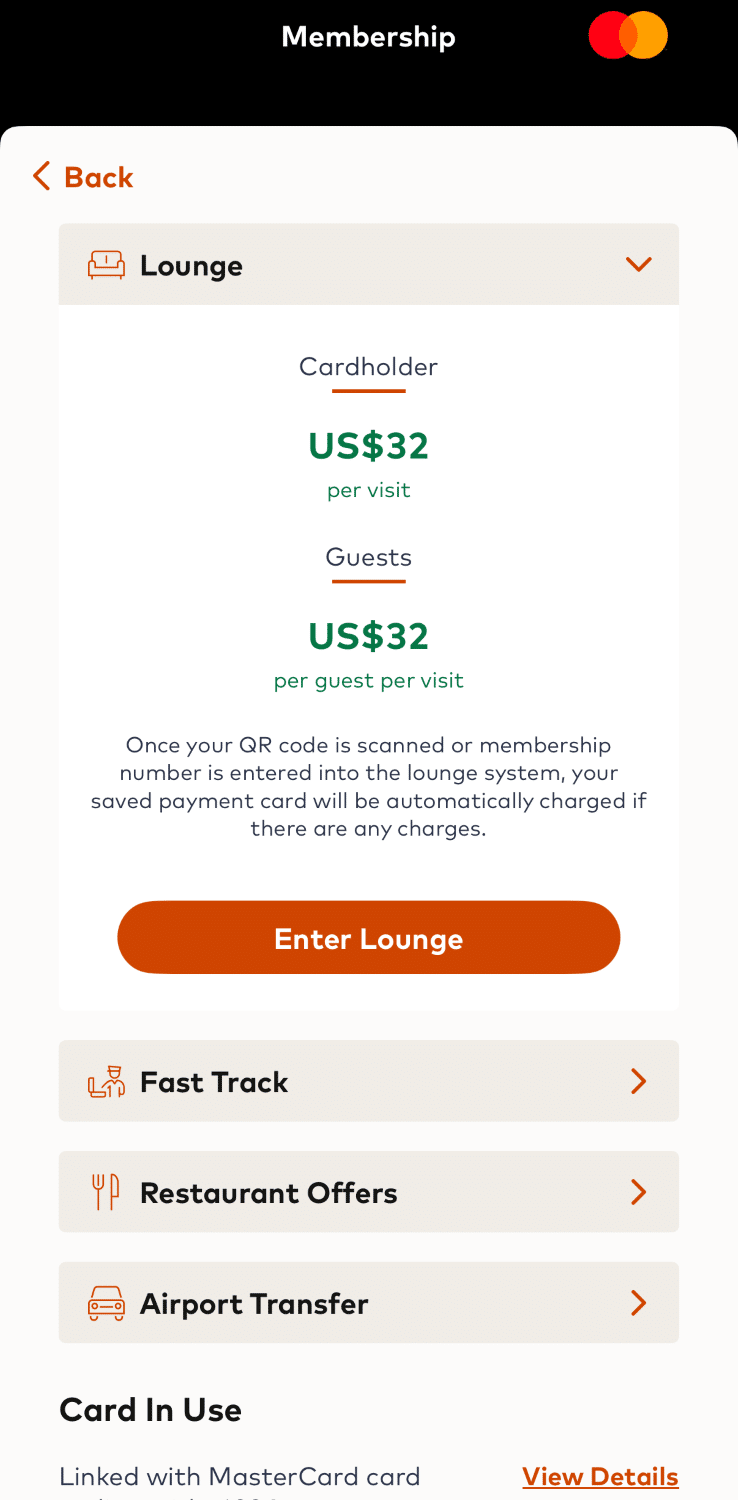Tap the back arrow chevron

[x=41, y=177]
